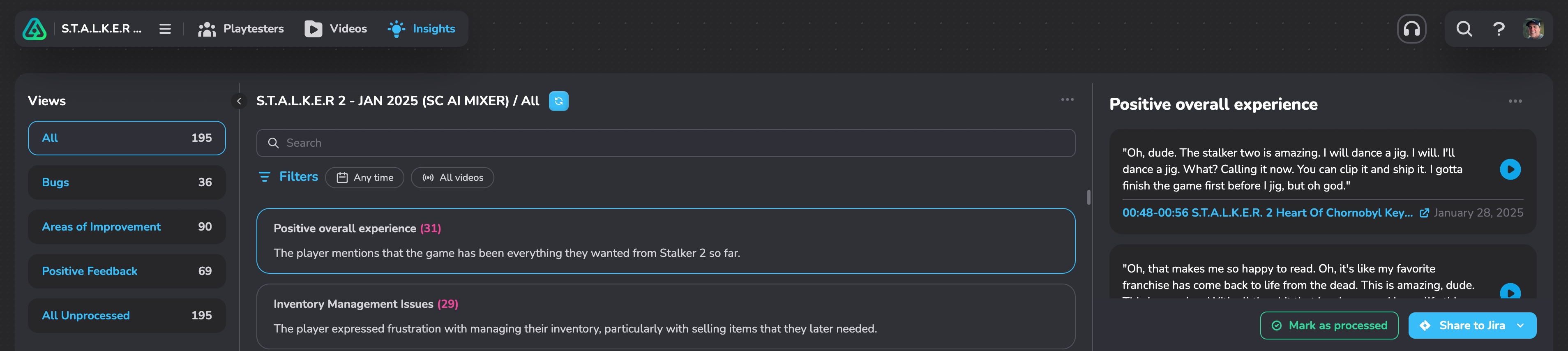Image resolution: width=1568 pixels, height=351 pixels.
Task: Open the Any time date filter
Action: (x=364, y=178)
